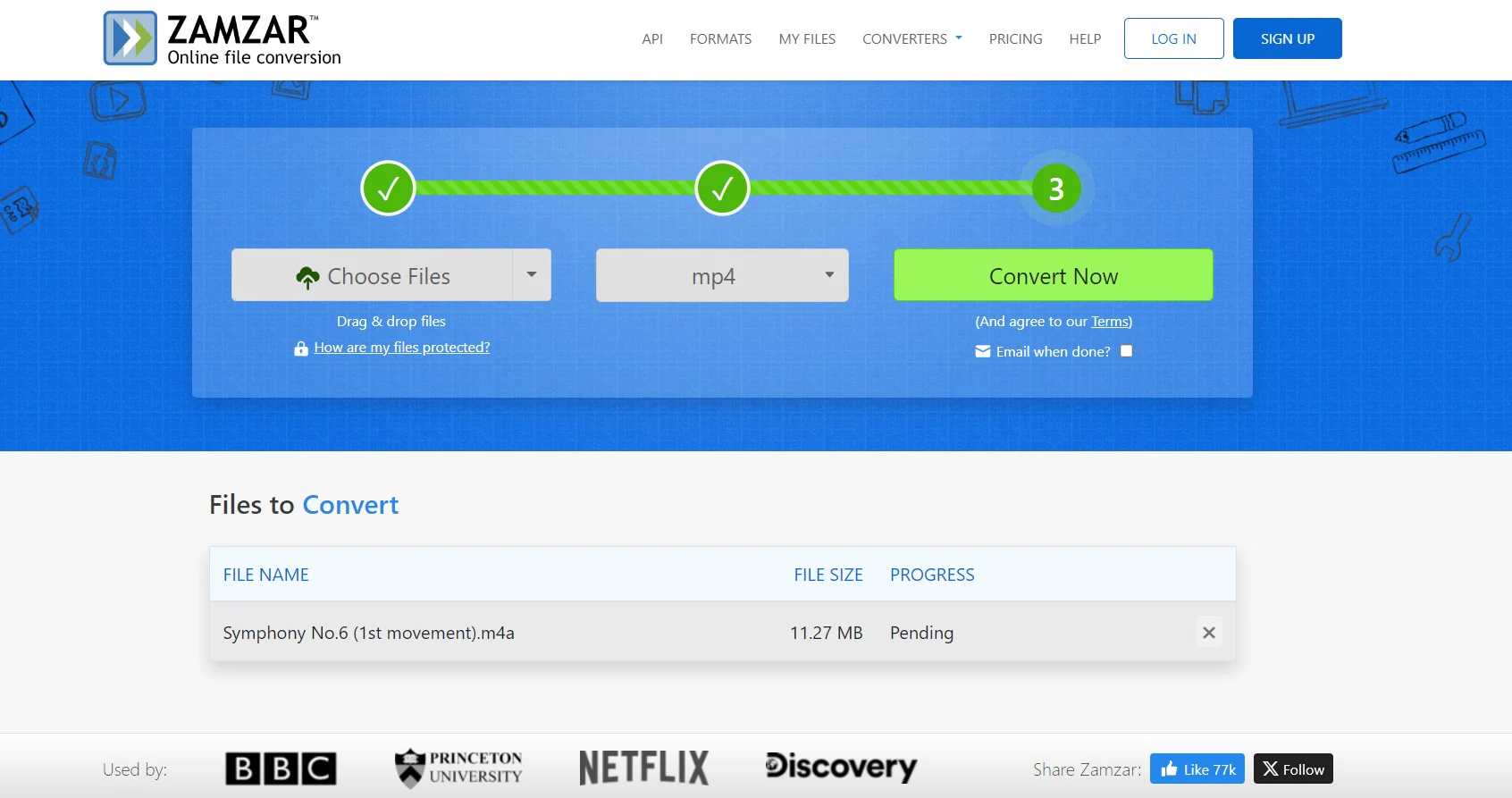This screenshot has width=1512, height=798.
Task: Click the SIGN UP button
Action: 1287,38
